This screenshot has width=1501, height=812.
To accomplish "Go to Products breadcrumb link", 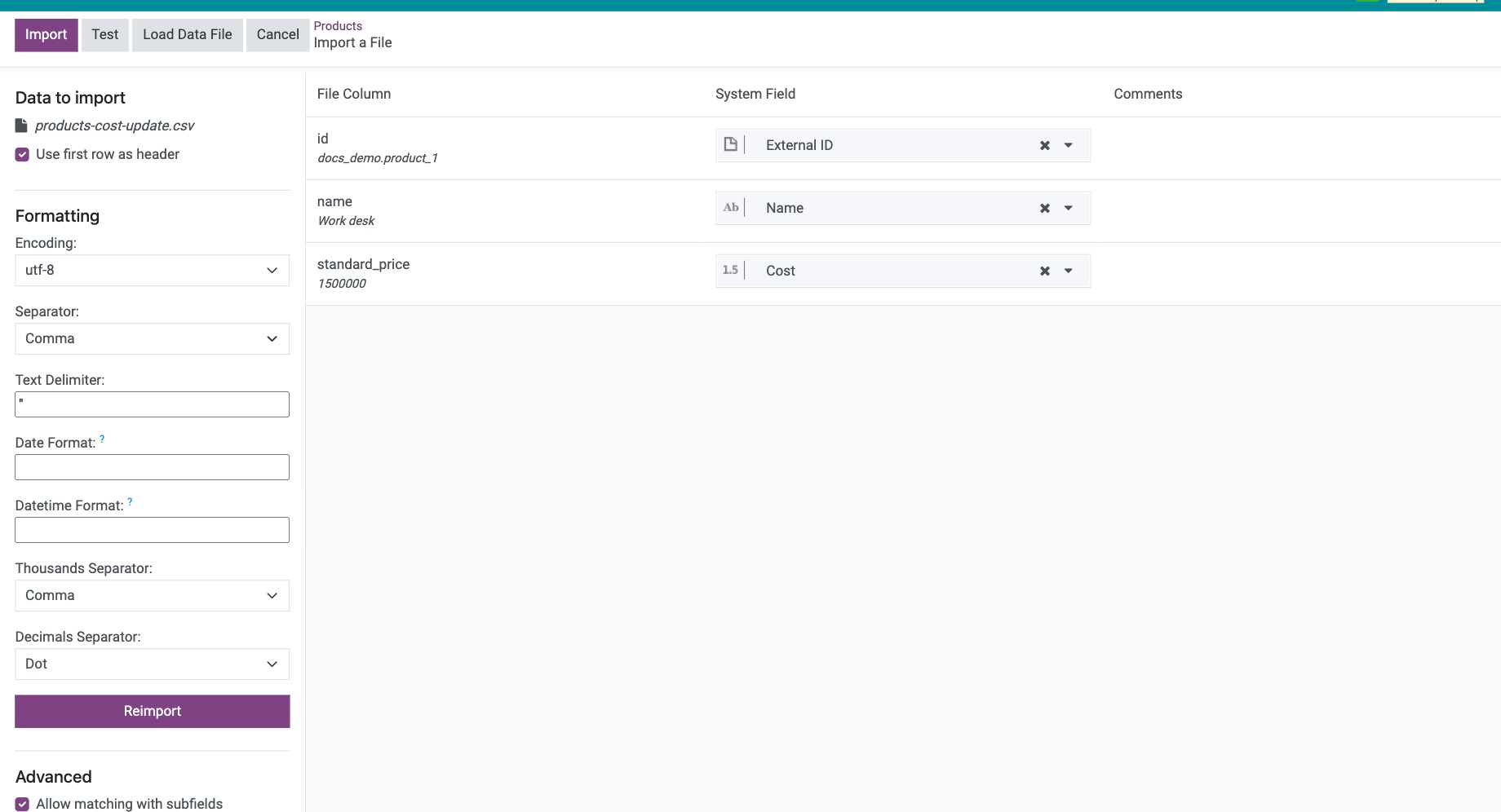I will 338,26.
